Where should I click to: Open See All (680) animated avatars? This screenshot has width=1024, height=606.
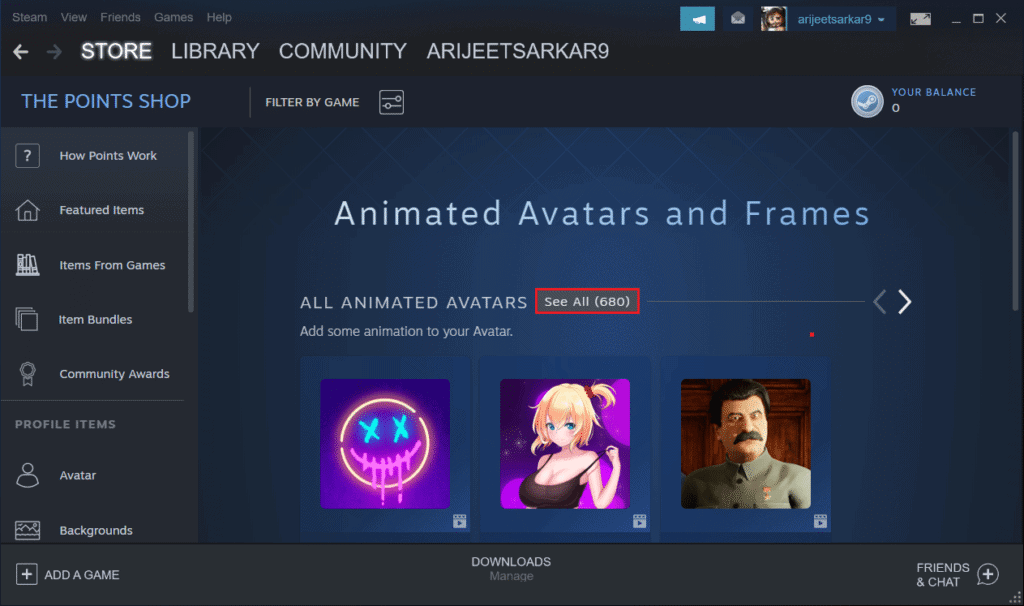pyautogui.click(x=587, y=301)
